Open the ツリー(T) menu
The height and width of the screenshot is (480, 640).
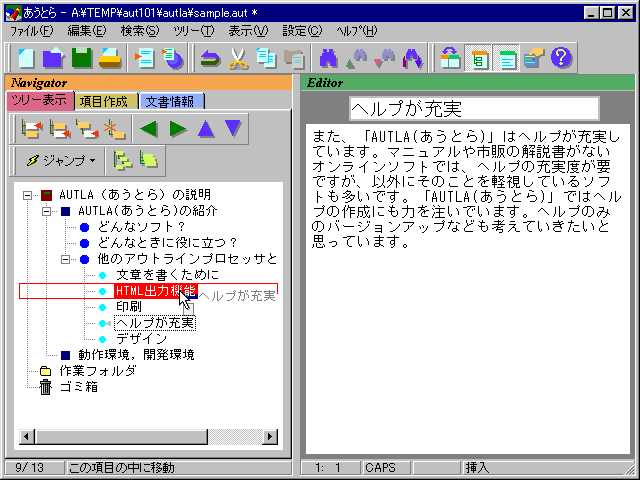click(x=193, y=31)
